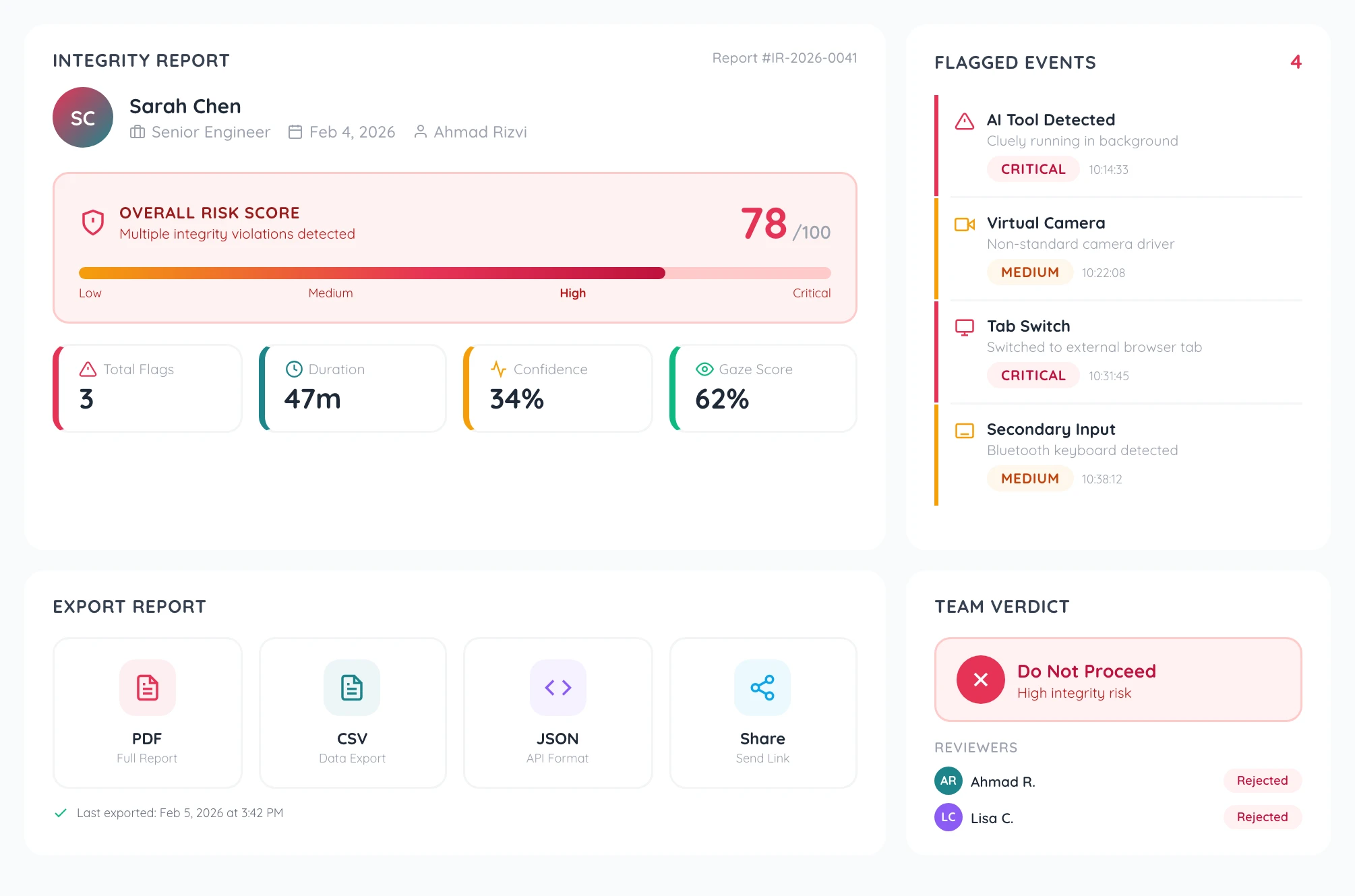Click the Total Flags alert icon
This screenshot has width=1355, height=896.
tap(87, 369)
